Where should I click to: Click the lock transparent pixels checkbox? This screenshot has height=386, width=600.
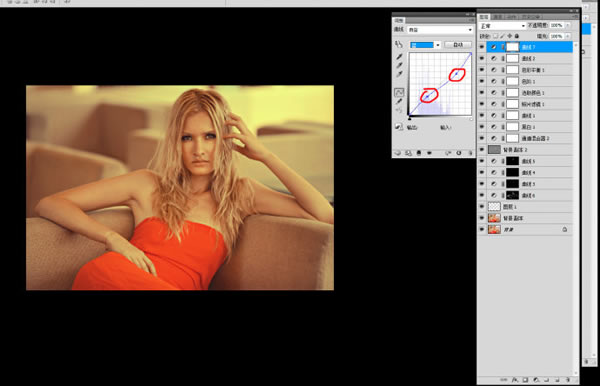pyautogui.click(x=495, y=36)
